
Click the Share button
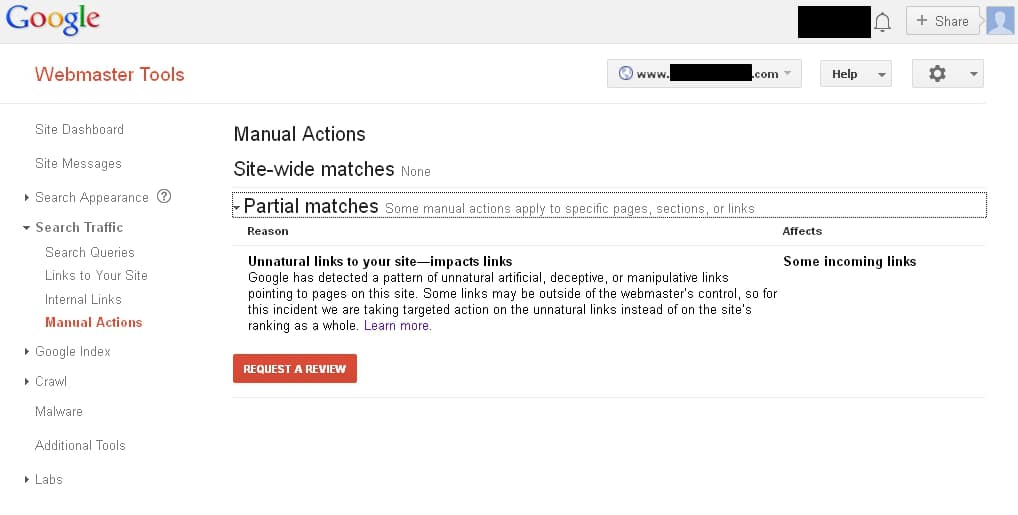tap(942, 21)
